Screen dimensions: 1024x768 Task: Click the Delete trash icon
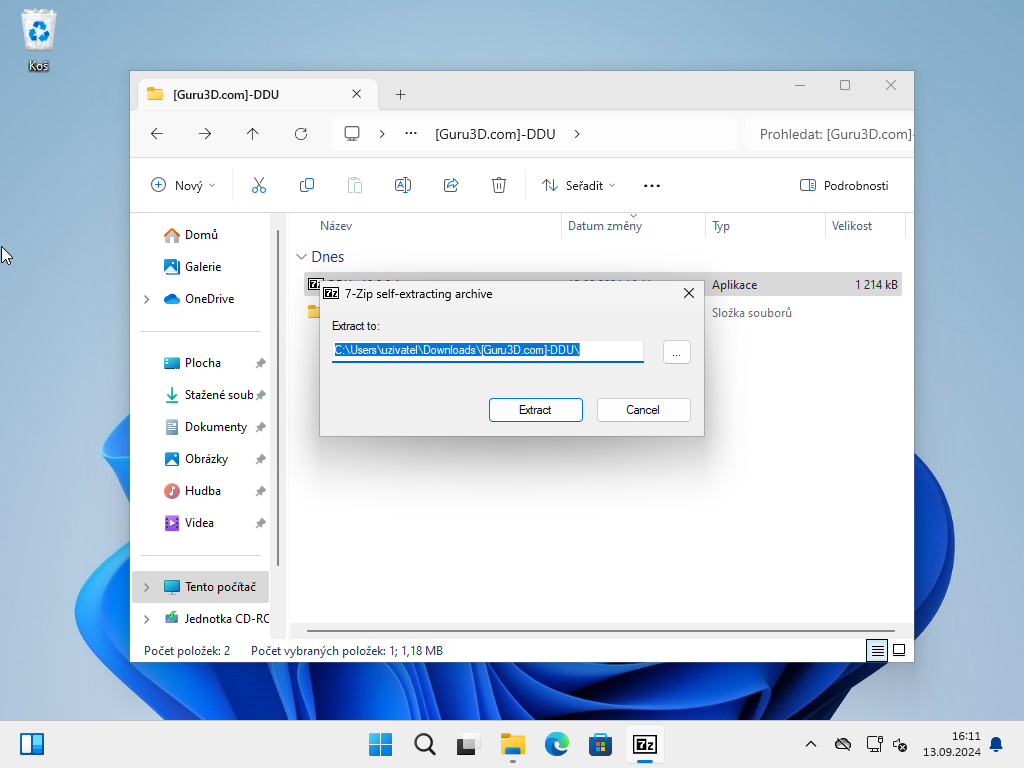coord(499,185)
